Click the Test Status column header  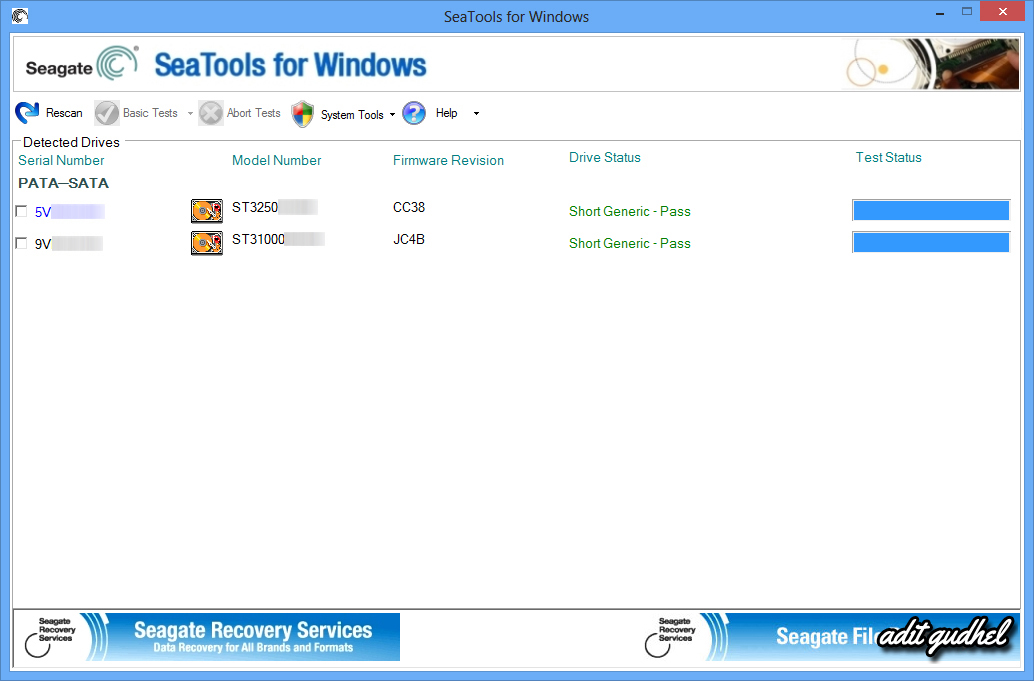pyautogui.click(x=888, y=158)
